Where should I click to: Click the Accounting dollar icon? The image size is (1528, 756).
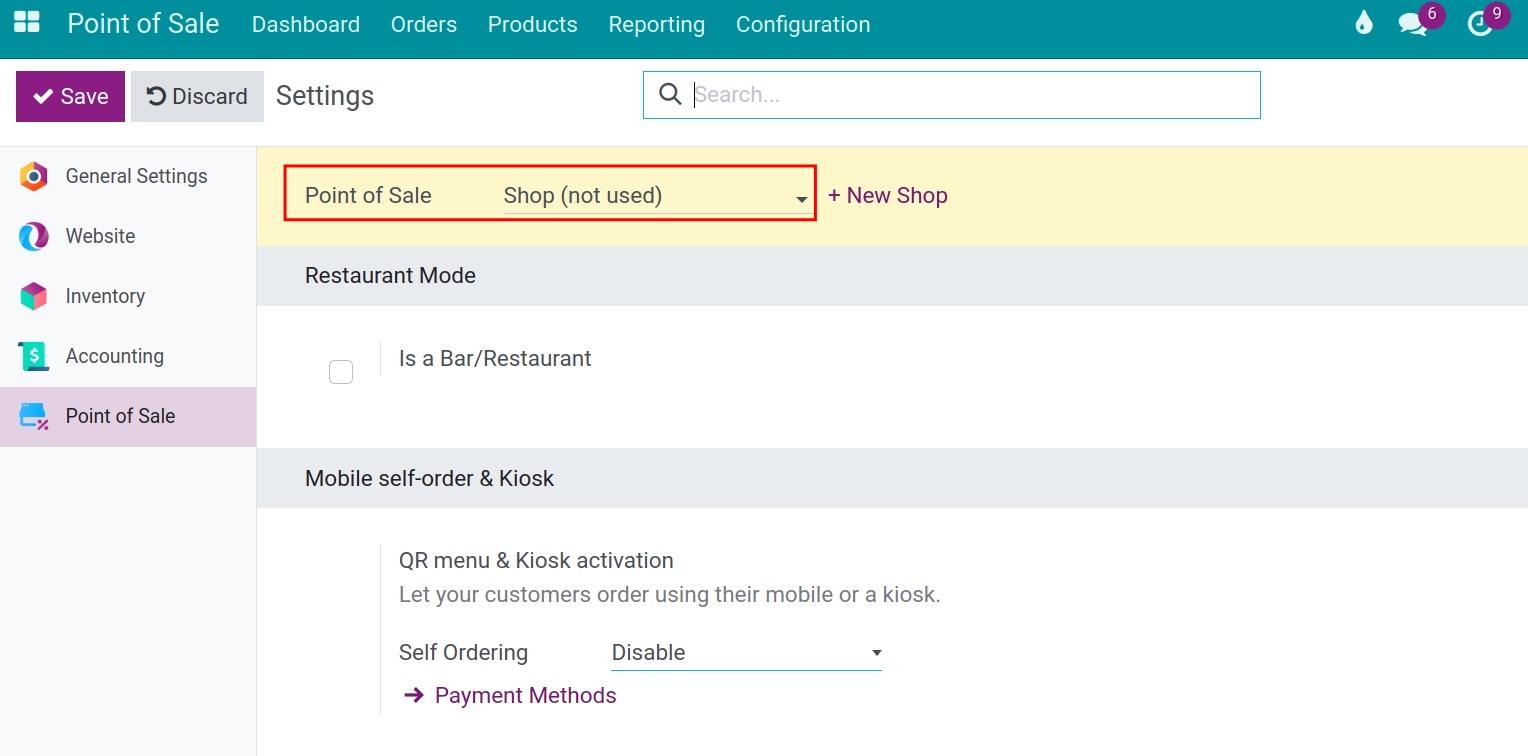pyautogui.click(x=33, y=357)
